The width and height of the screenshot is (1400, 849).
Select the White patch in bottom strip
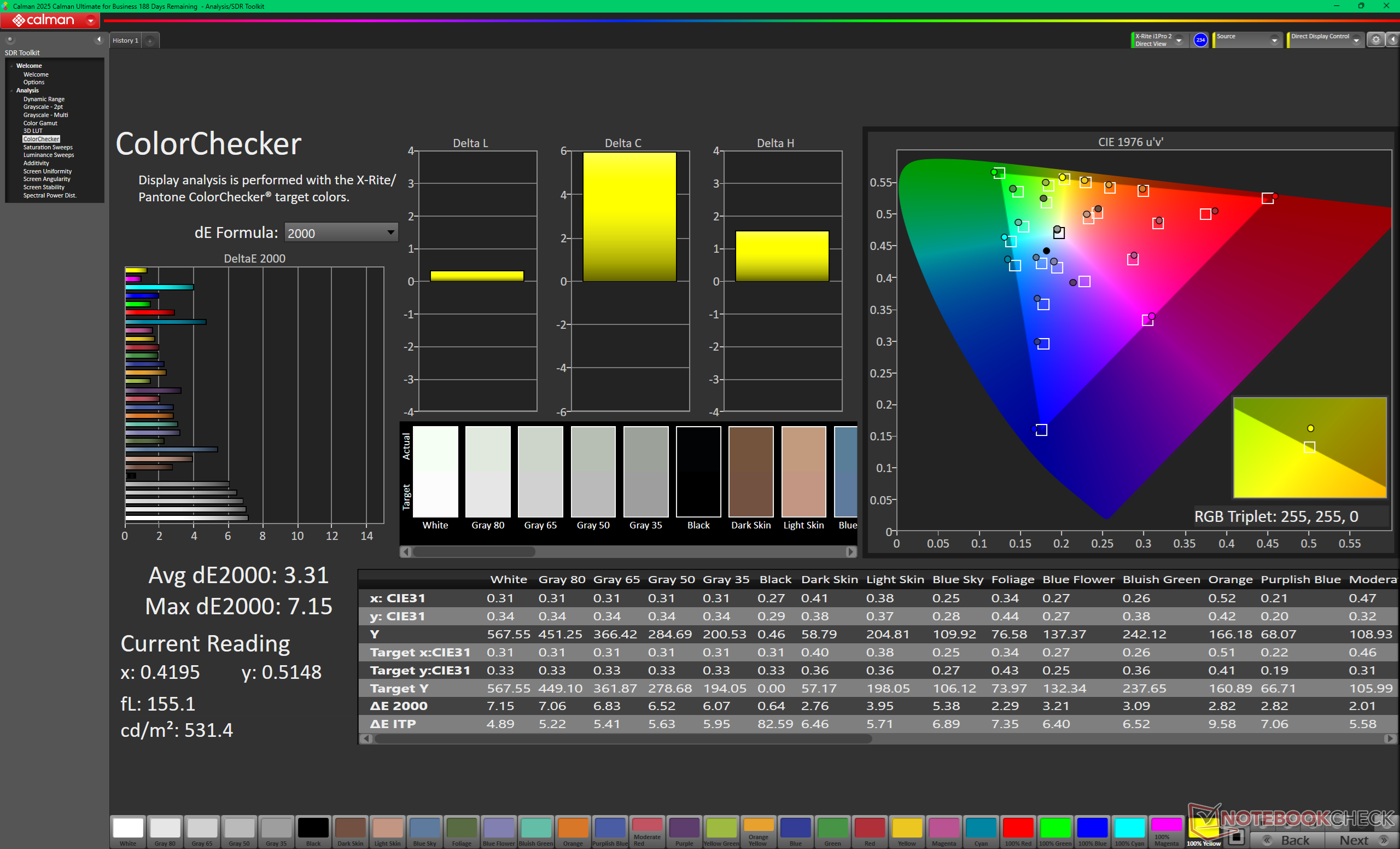pos(128,831)
